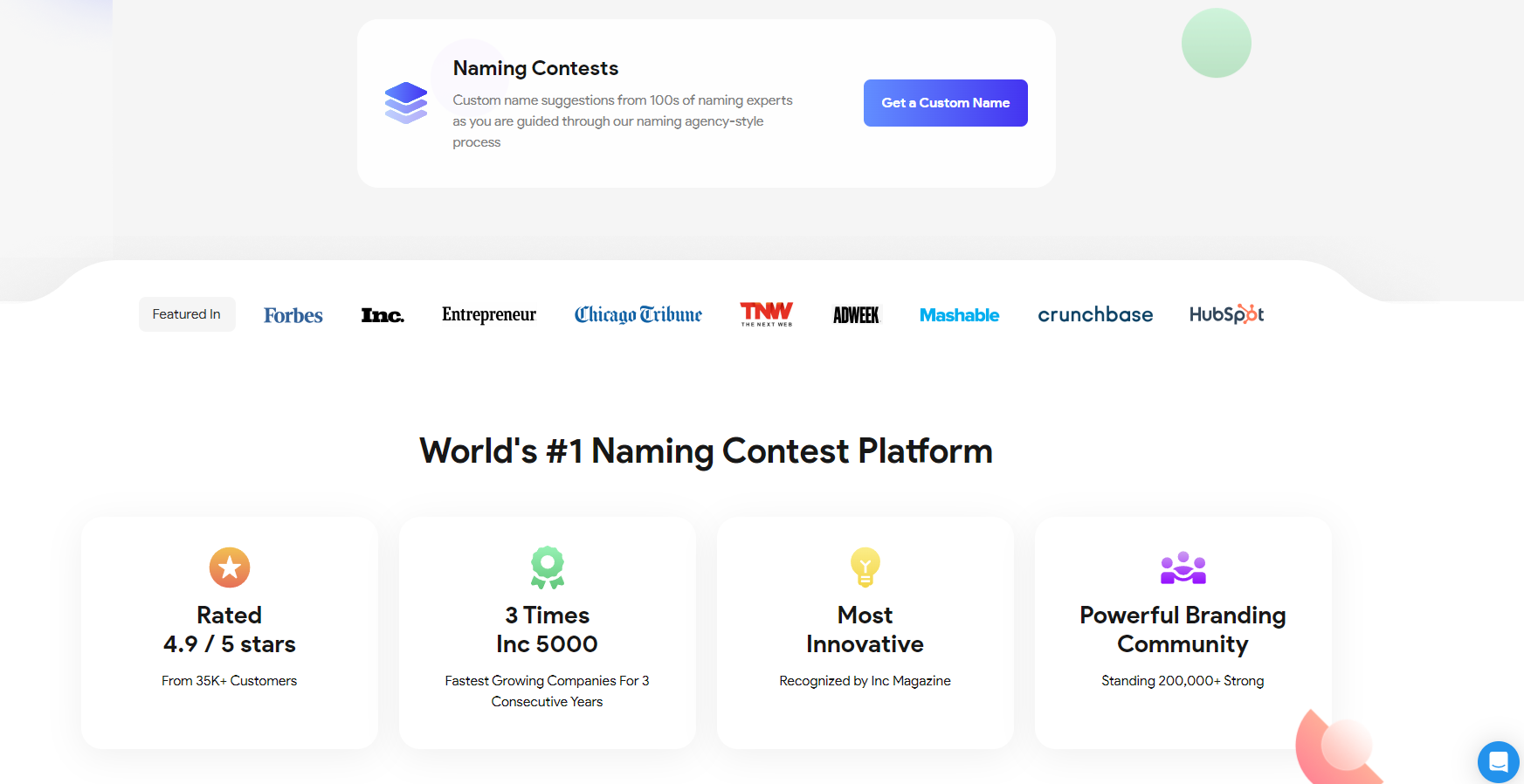This screenshot has width=1524, height=784.
Task: Click the HubSpot logo
Action: point(1226,314)
